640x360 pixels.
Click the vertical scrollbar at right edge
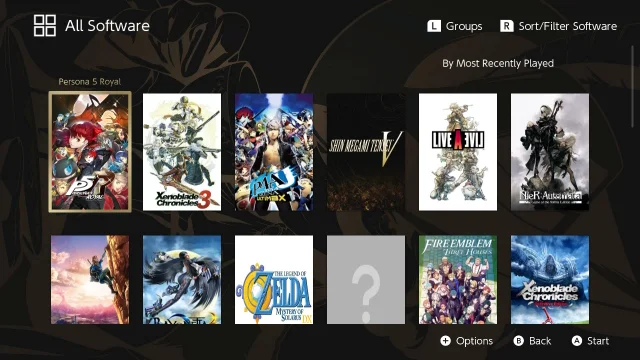point(633,86)
